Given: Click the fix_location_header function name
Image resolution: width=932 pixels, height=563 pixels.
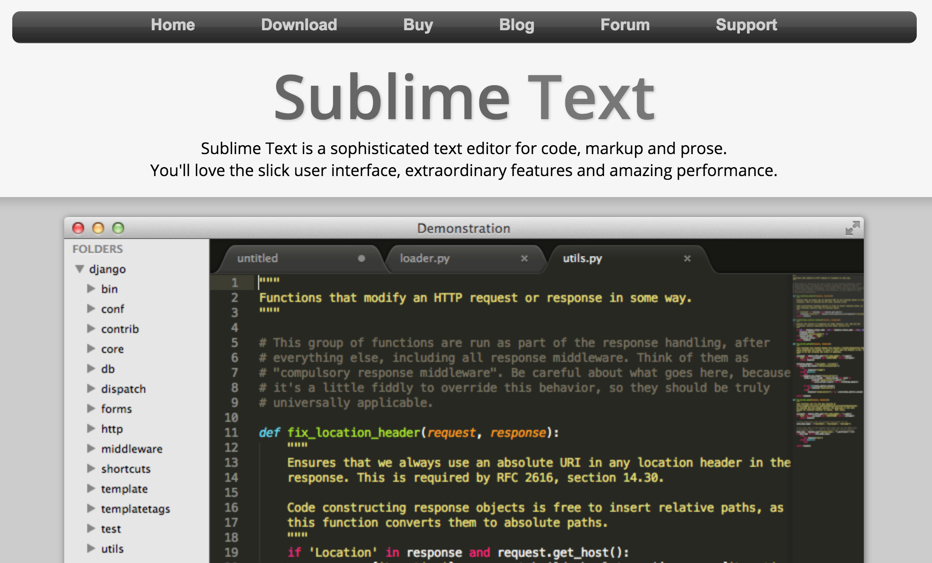Looking at the screenshot, I should 354,433.
